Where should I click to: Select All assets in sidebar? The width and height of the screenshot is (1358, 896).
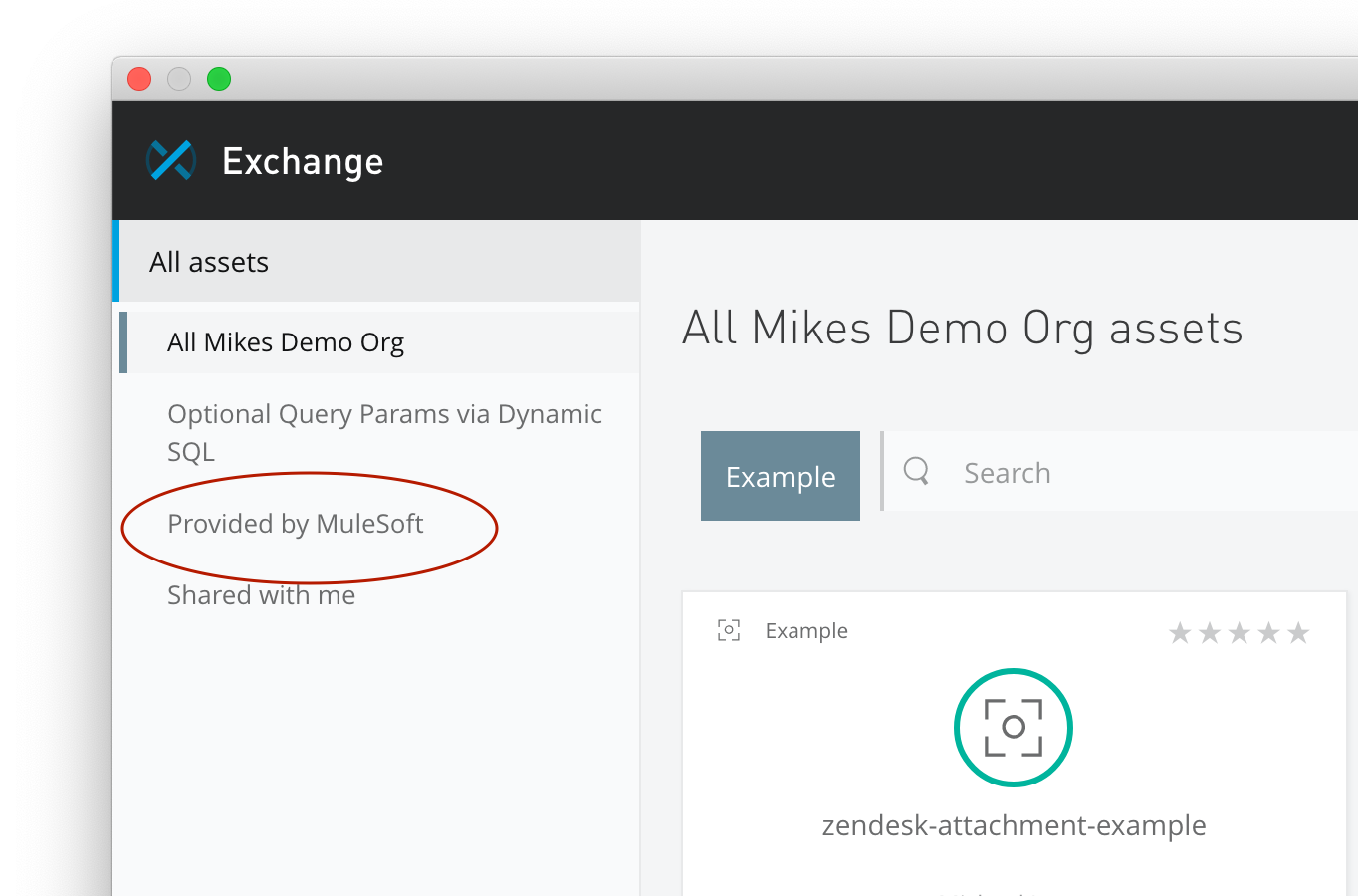[209, 262]
